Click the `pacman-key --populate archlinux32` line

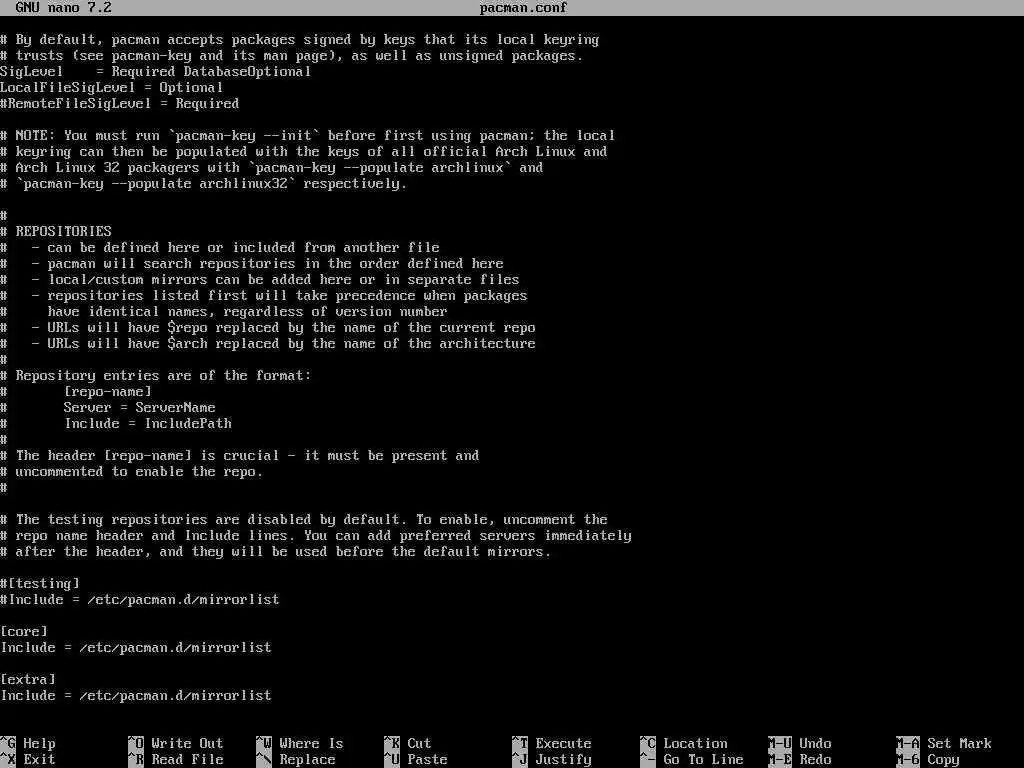(x=204, y=184)
